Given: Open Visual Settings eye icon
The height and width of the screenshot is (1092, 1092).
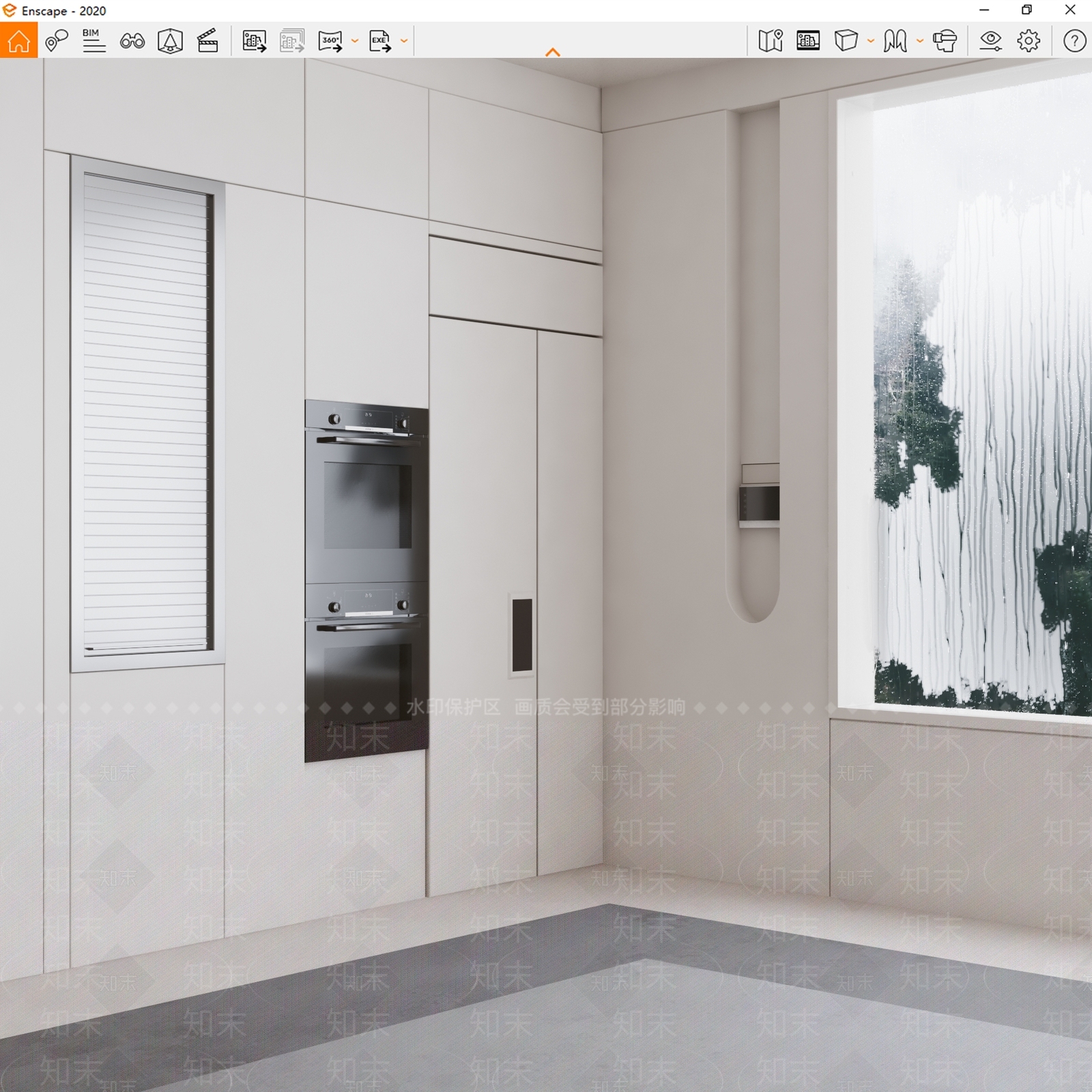Looking at the screenshot, I should pyautogui.click(x=990, y=41).
